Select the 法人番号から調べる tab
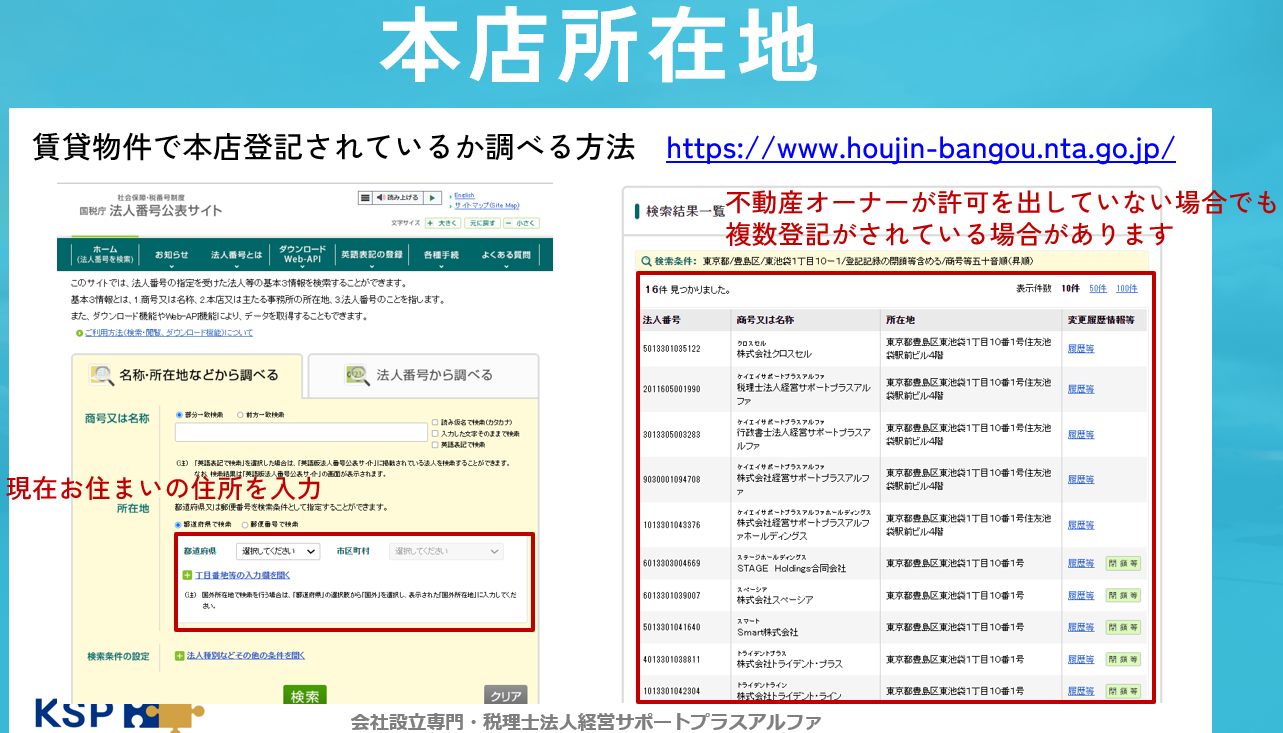 pyautogui.click(x=422, y=375)
